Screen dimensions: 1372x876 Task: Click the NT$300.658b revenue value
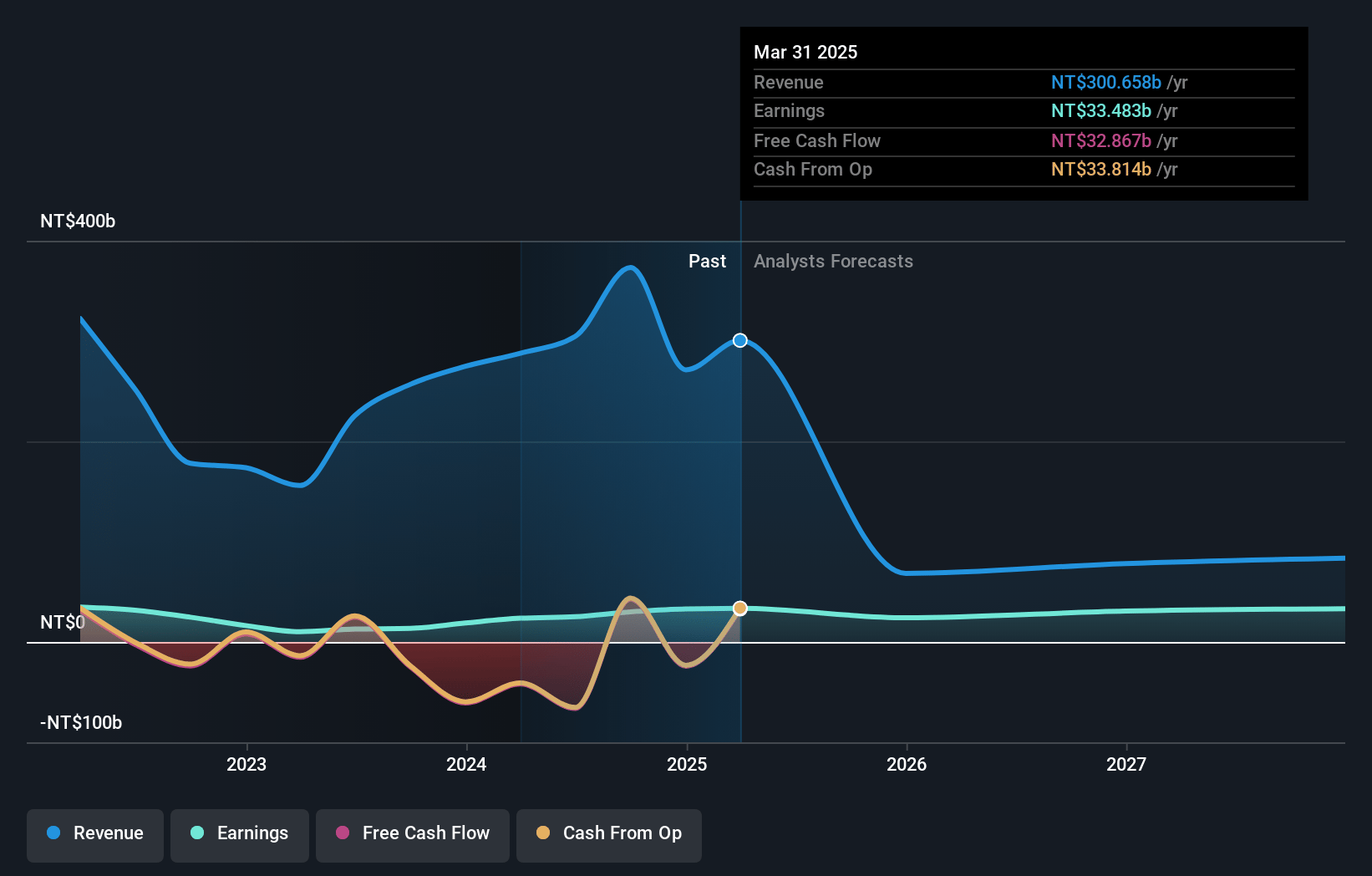coord(1106,83)
